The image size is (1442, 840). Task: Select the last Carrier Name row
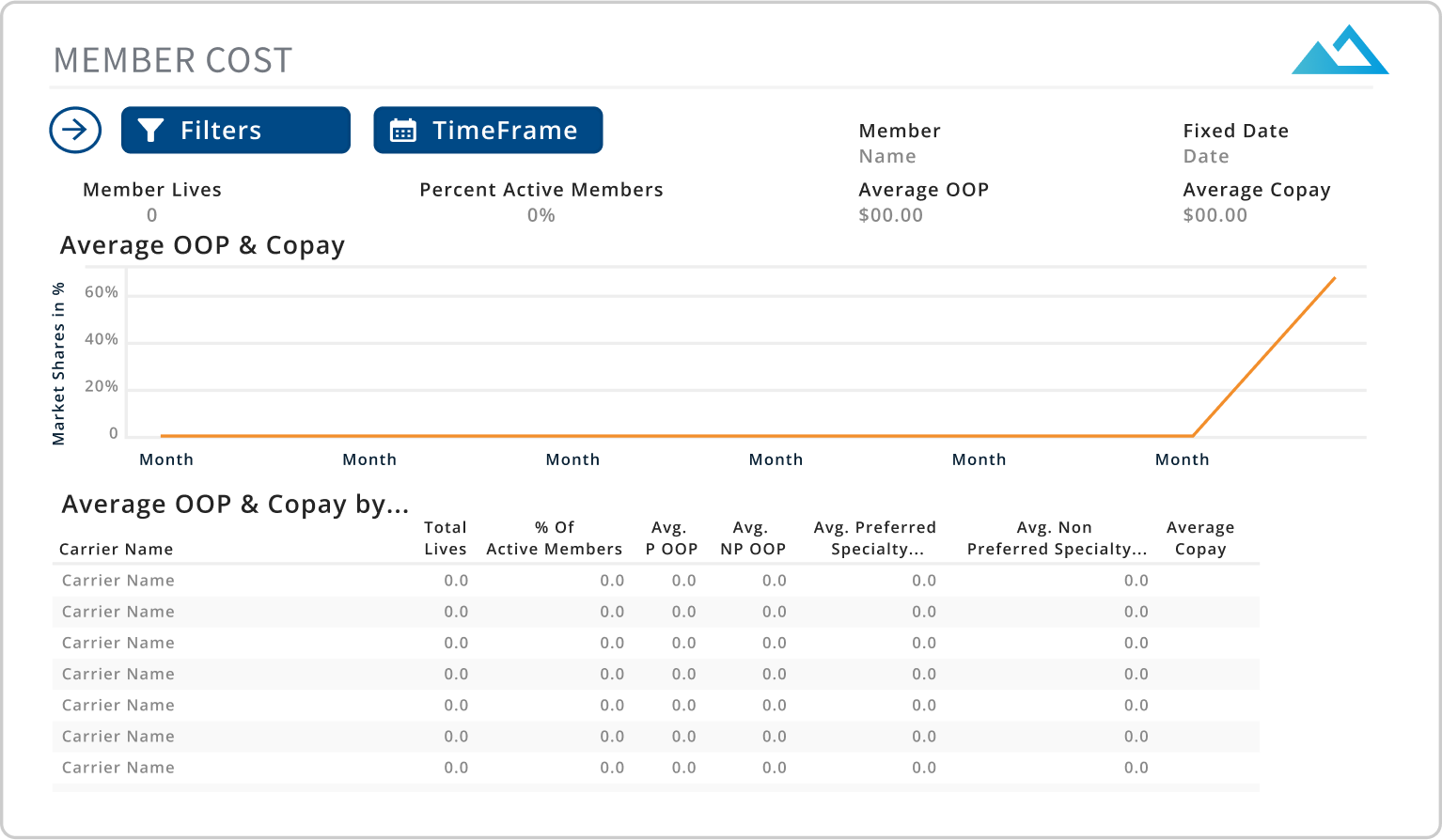[118, 768]
